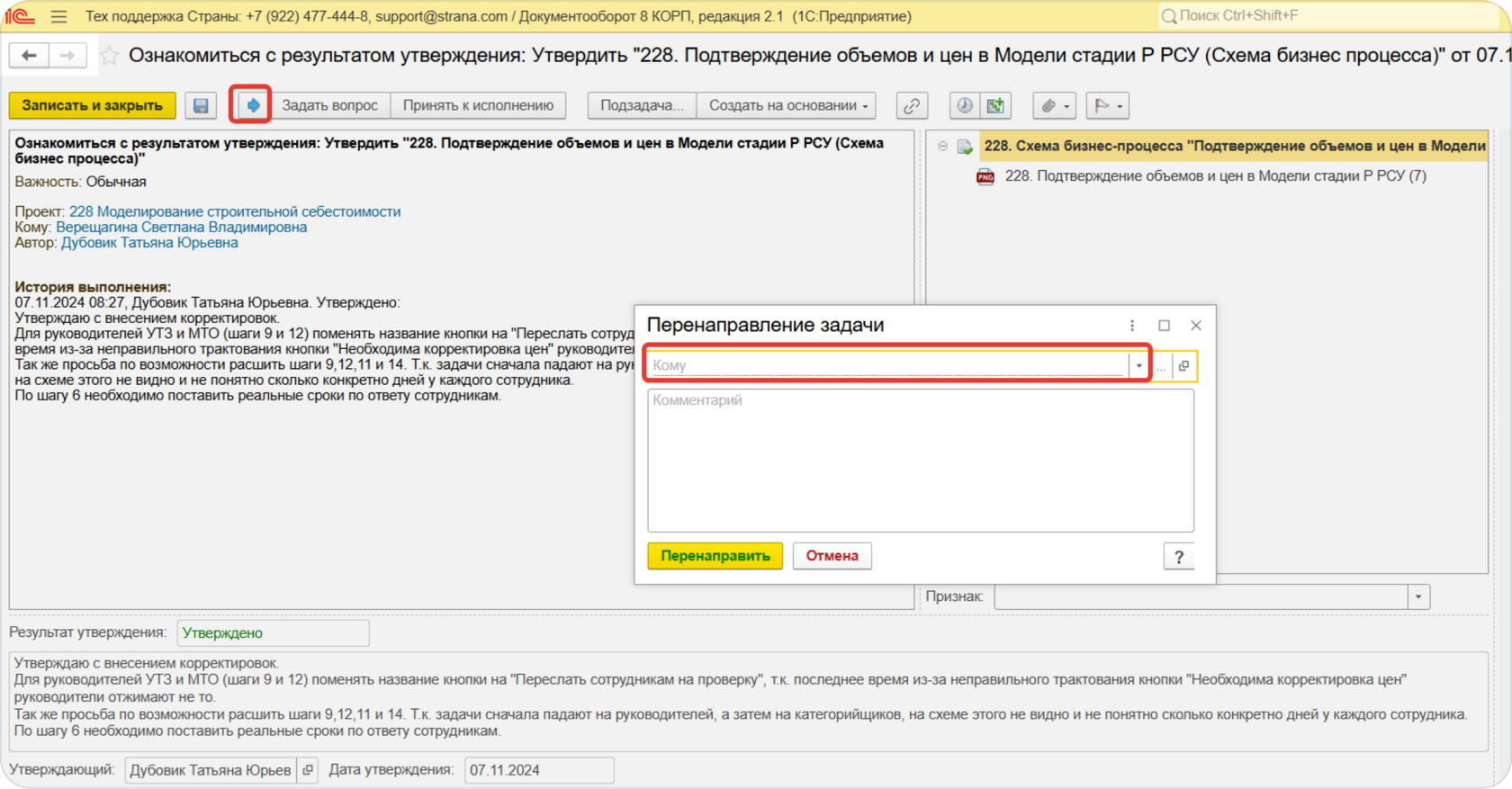Select file '228. Подтверждение объемов и цен в Модели стадии Р РСУ (7)'
The height and width of the screenshot is (789, 1512).
[x=1215, y=176]
